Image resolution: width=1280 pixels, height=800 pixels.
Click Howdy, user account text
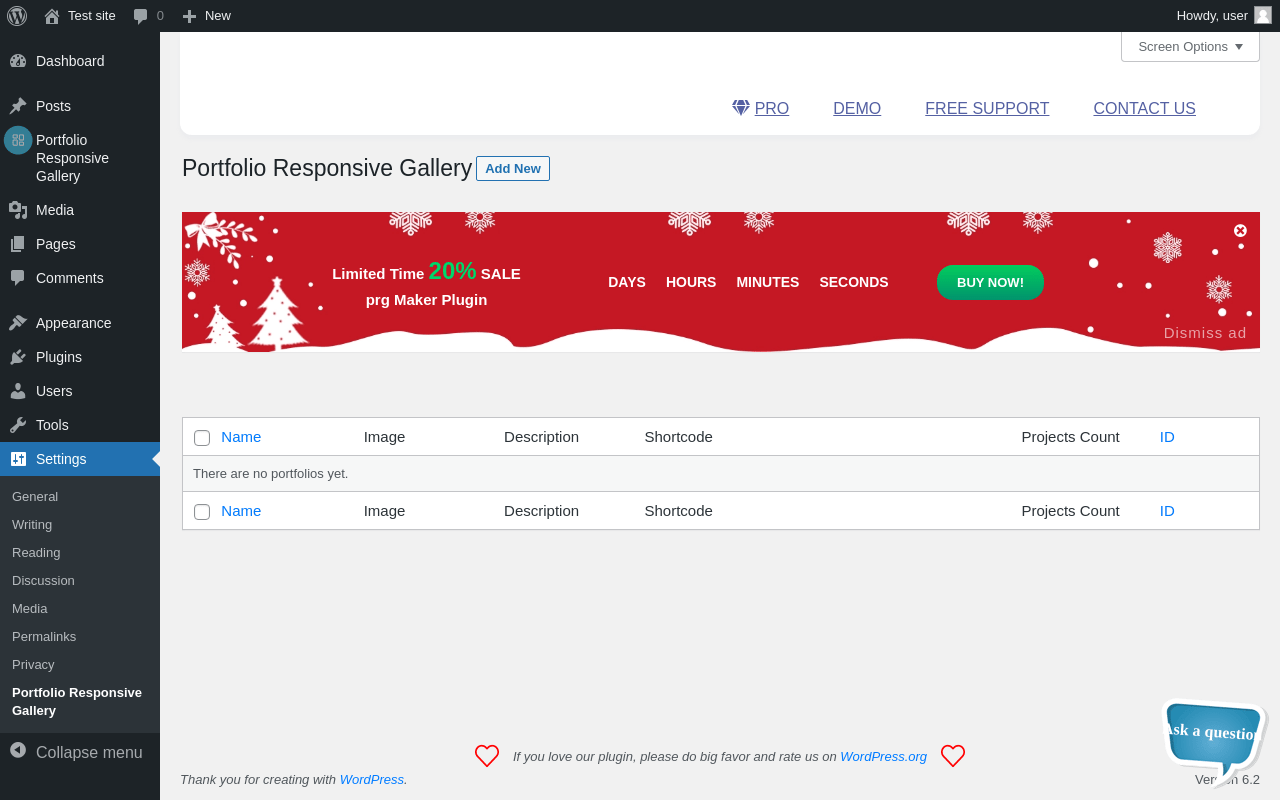[1212, 15]
